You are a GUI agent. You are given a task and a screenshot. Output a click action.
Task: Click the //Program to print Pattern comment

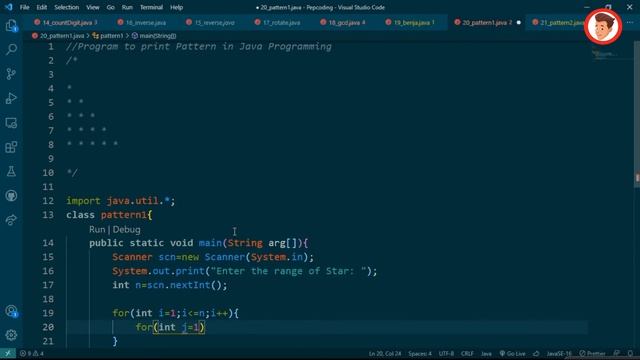coord(199,47)
